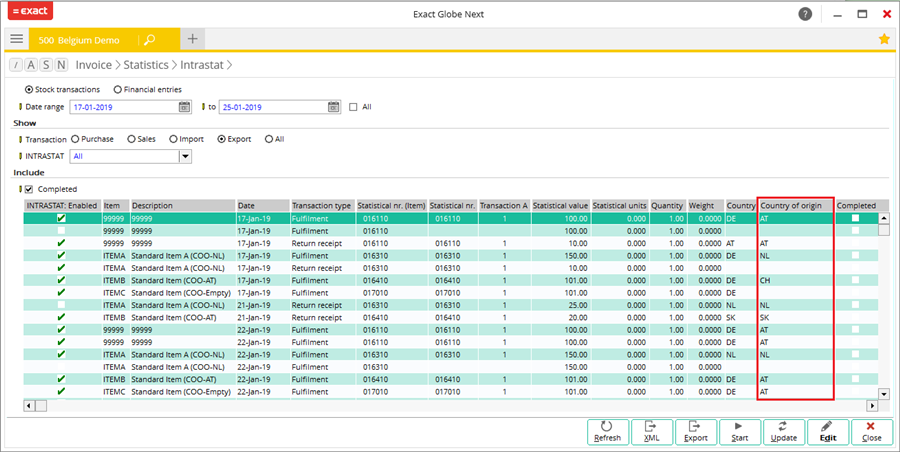Open calendar for start date
The image size is (900, 452).
click(184, 107)
